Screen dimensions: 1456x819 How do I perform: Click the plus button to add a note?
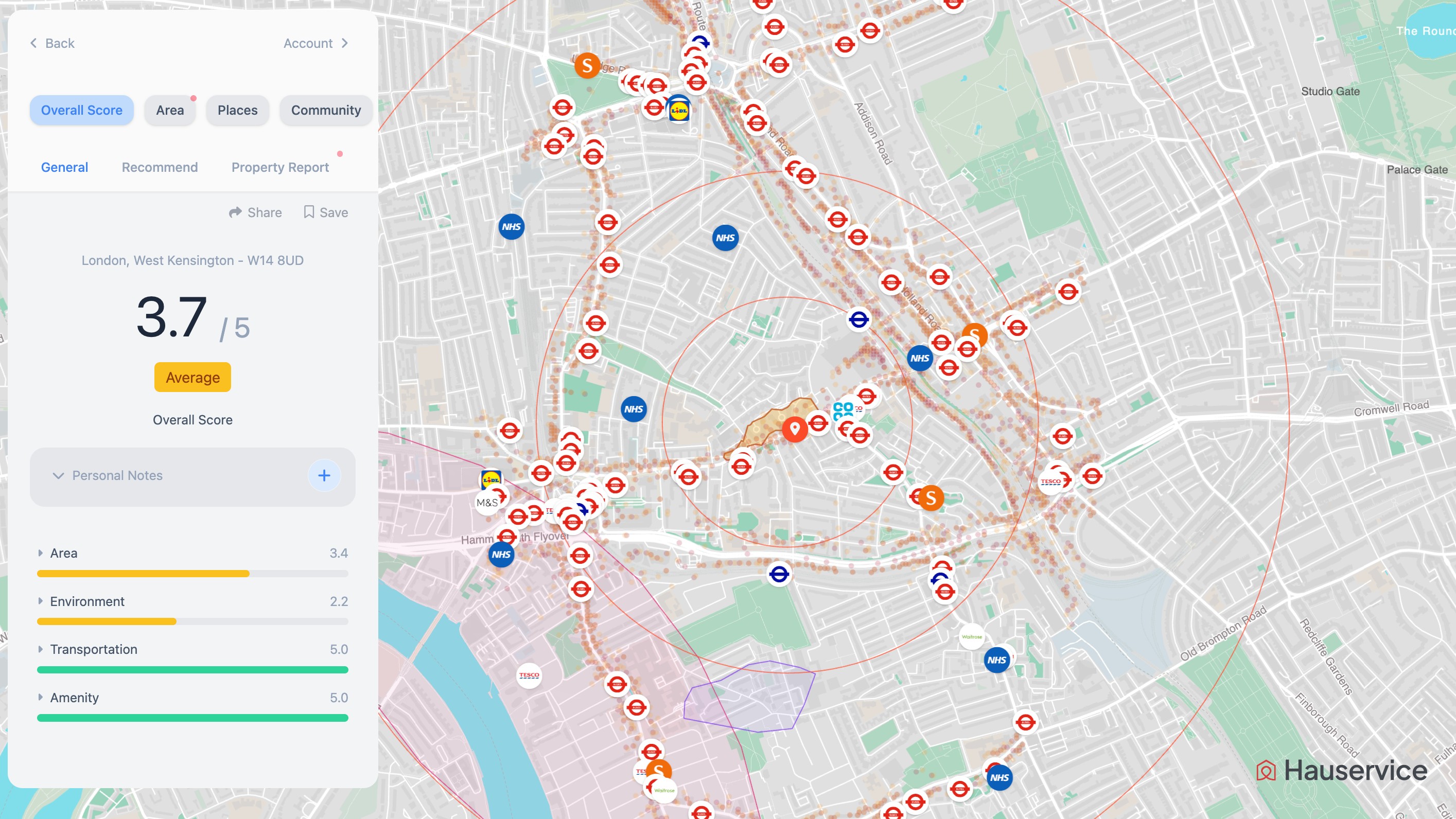(324, 475)
